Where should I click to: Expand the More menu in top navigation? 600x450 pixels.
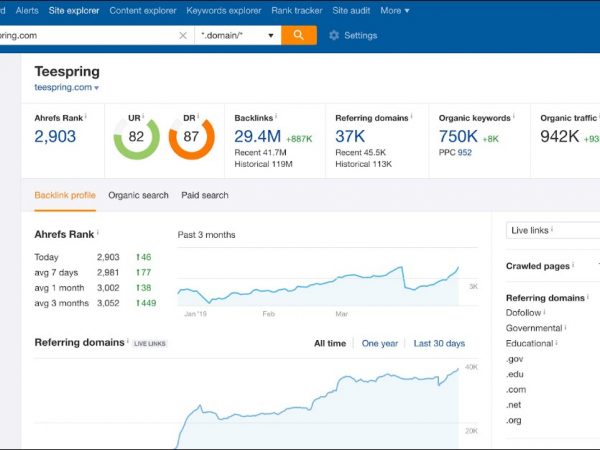pyautogui.click(x=394, y=10)
